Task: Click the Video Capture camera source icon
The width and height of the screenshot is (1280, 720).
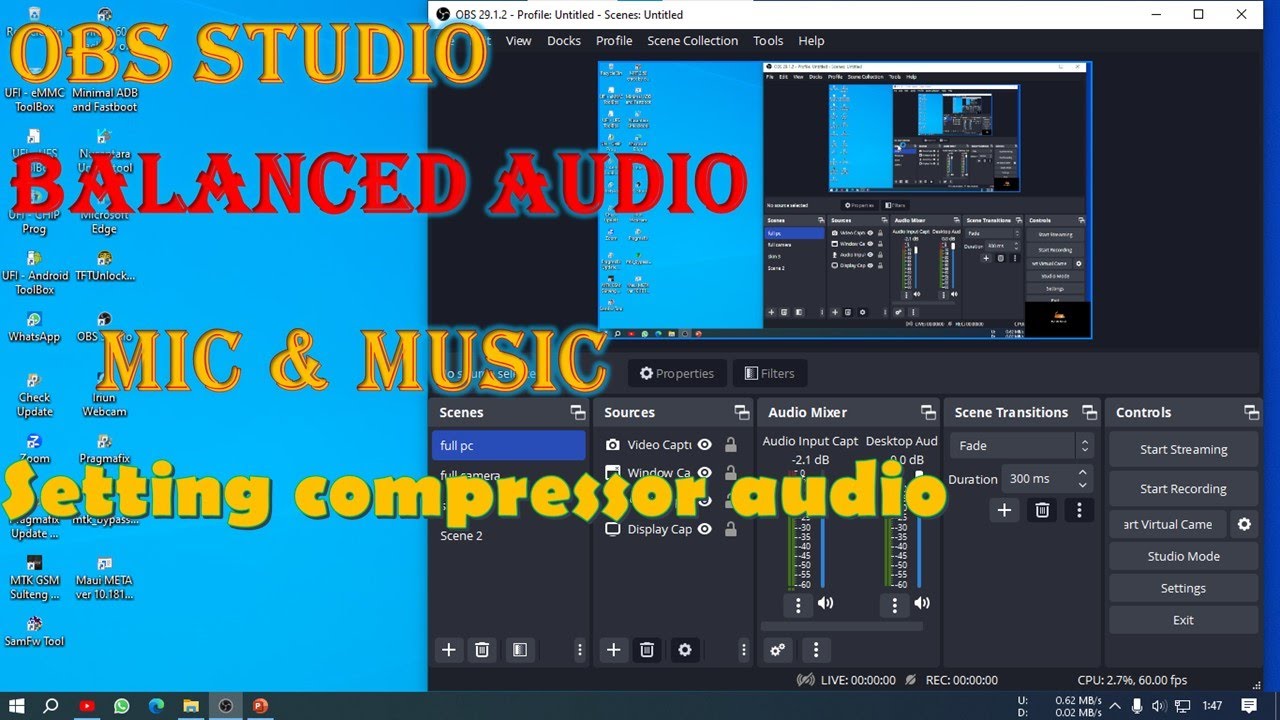Action: pos(613,445)
